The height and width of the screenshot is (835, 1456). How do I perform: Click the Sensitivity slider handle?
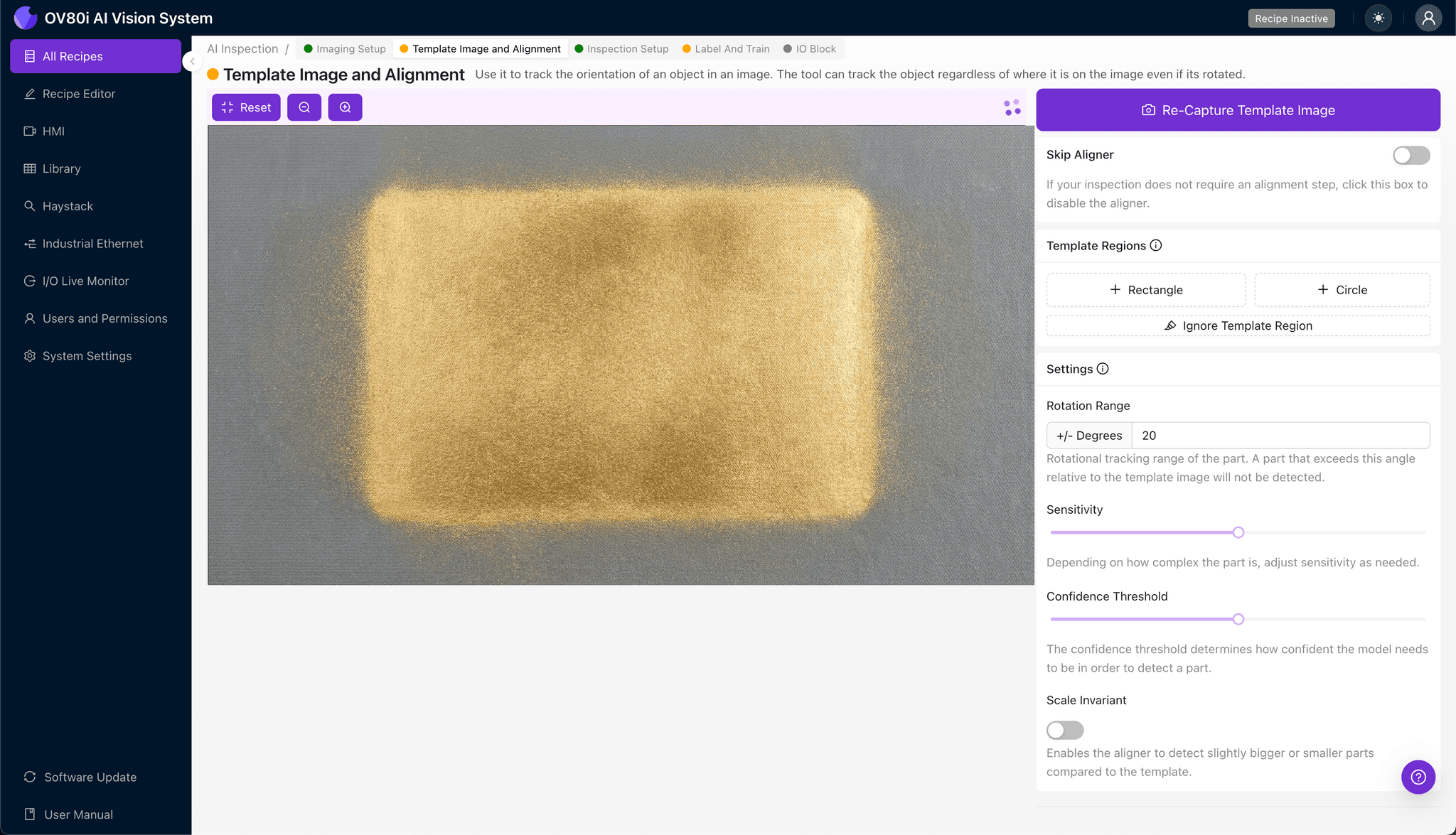(1238, 532)
